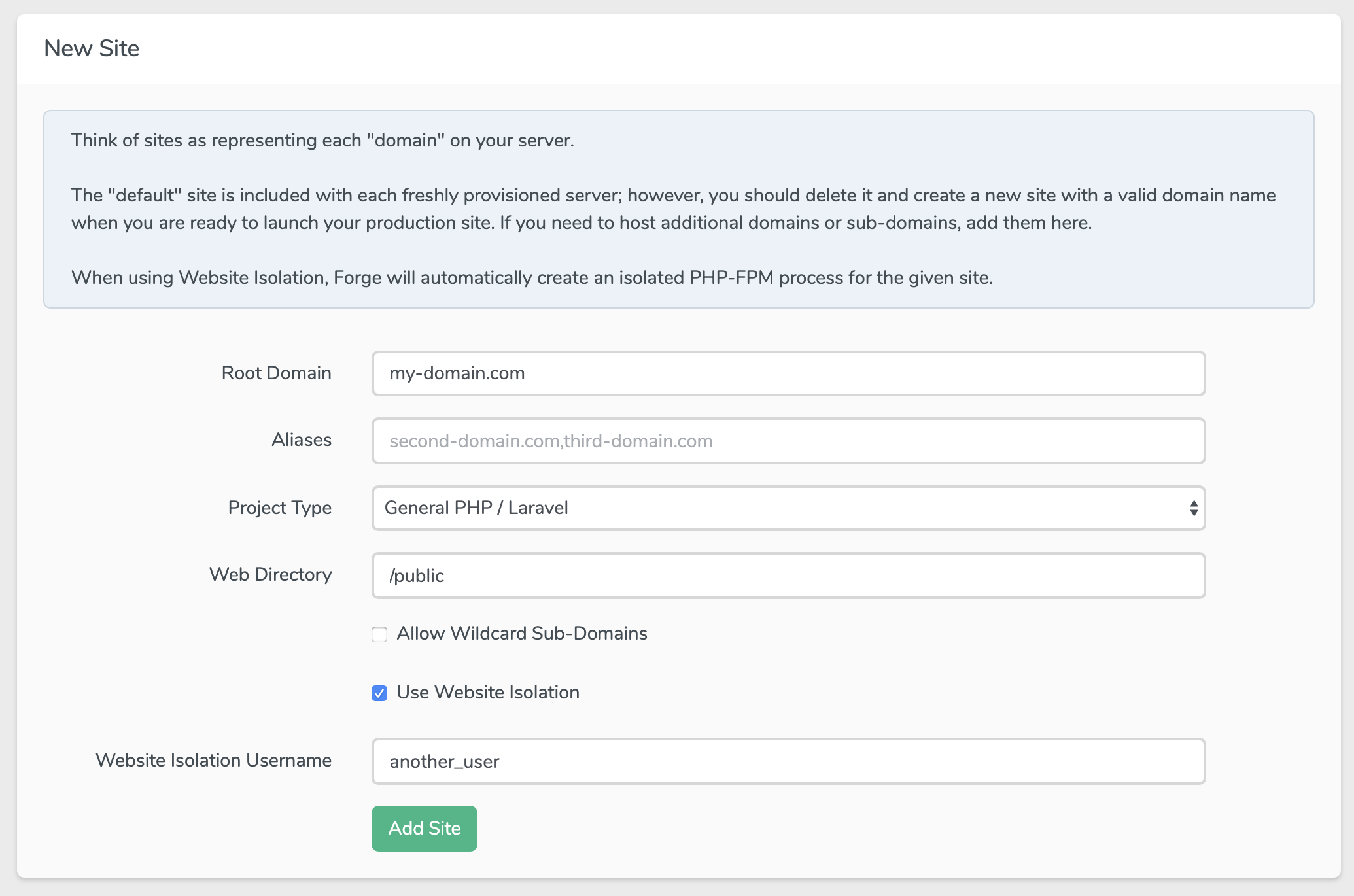The image size is (1354, 896).
Task: Click the 'Aliases' label
Action: point(302,439)
